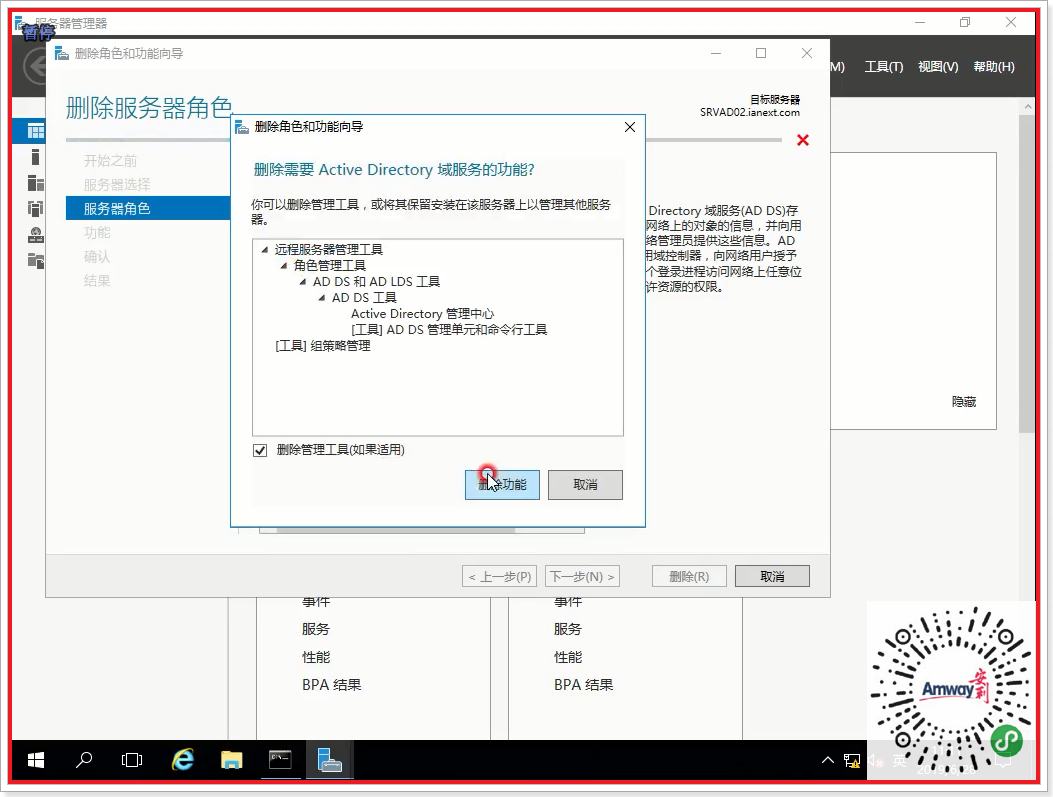Image resolution: width=1053 pixels, height=797 pixels.
Task: Open BPA 结果 in left server tile
Action: click(x=332, y=685)
